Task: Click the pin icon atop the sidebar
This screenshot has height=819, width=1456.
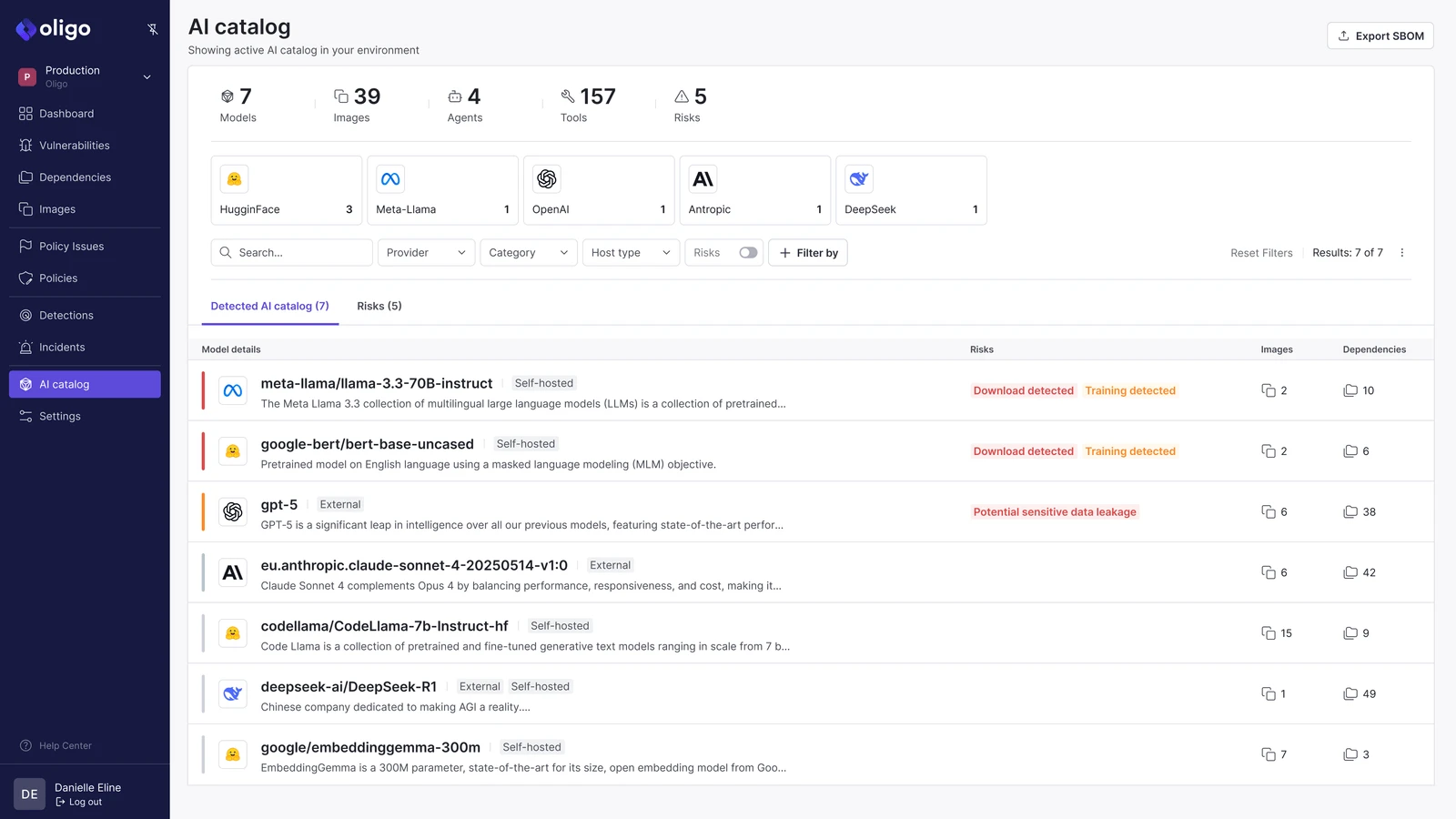Action: [x=153, y=29]
